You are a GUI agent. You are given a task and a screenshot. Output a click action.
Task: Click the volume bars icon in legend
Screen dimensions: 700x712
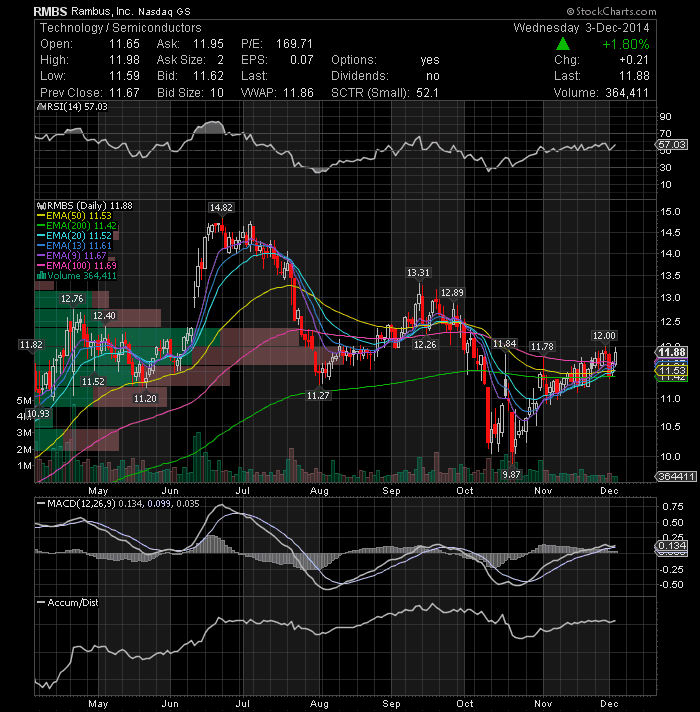41,276
